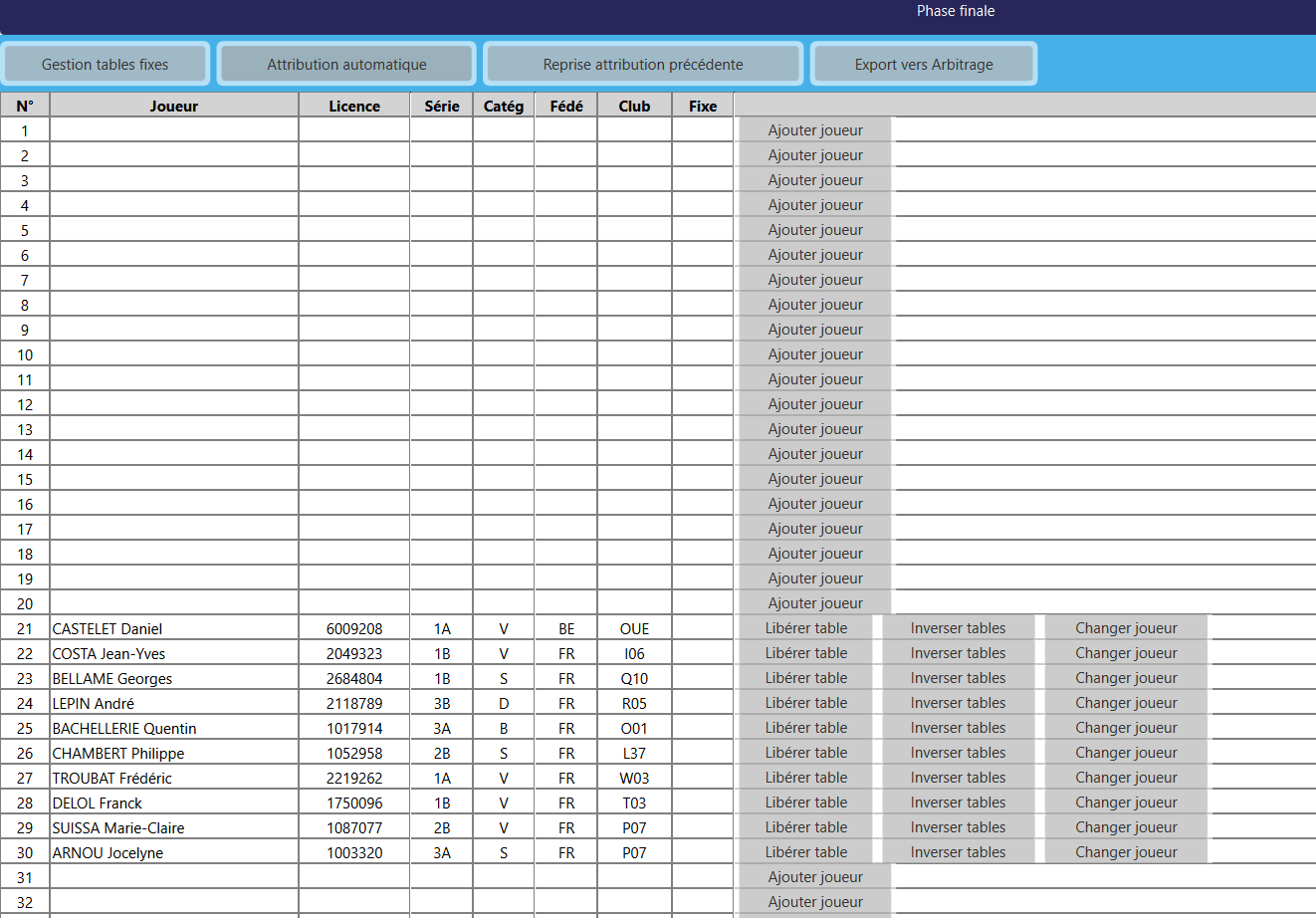Select the empty Joueur cell in row 5

(x=174, y=230)
